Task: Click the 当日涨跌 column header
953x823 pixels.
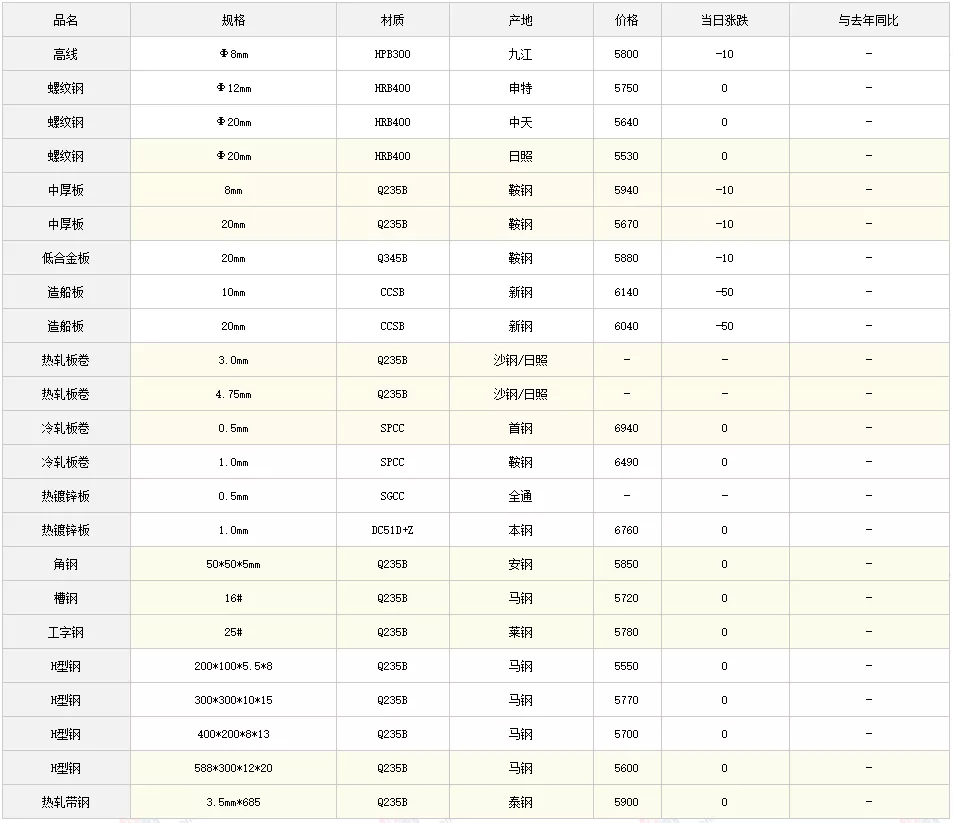Action: 724,20
